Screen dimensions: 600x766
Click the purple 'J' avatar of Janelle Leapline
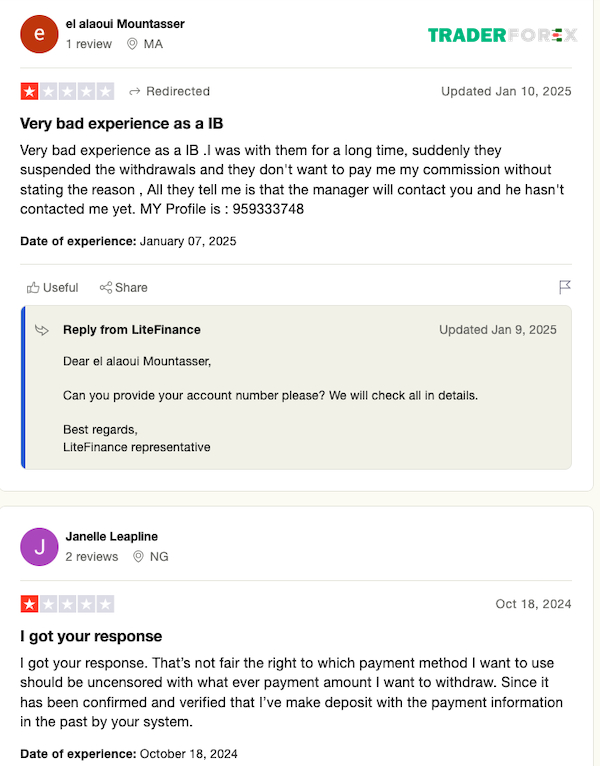(x=39, y=547)
